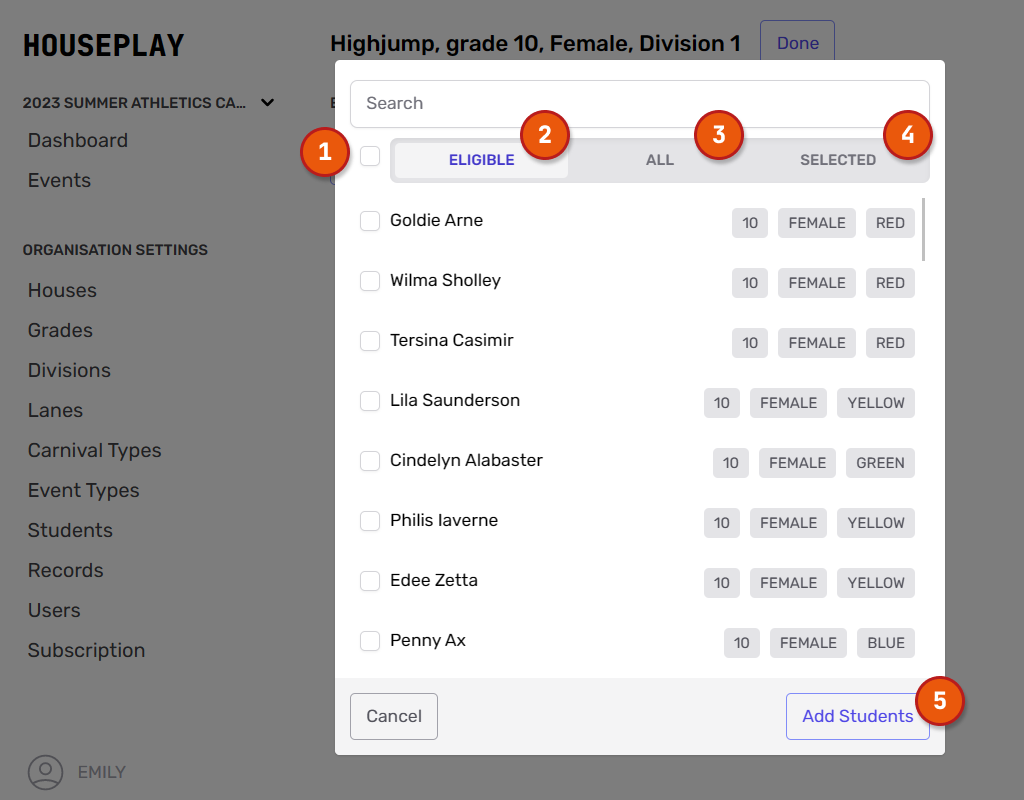Switch to the Eligible tab
This screenshot has width=1024, height=800.
(481, 160)
